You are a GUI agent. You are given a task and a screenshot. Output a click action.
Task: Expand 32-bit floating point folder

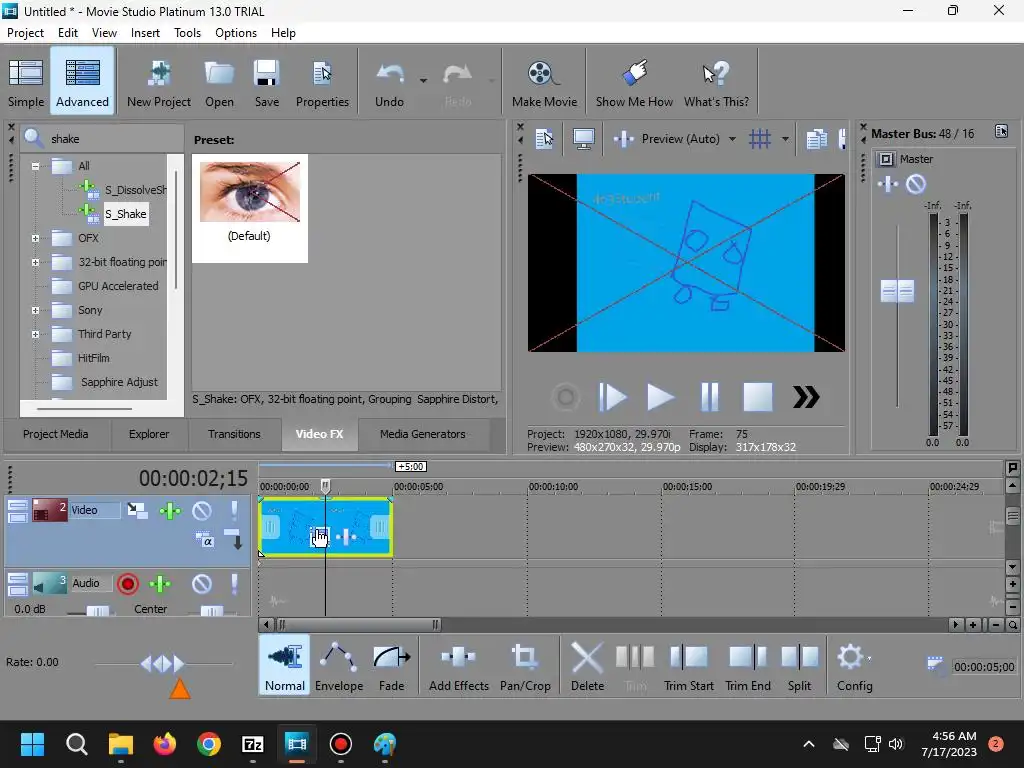tap(35, 263)
